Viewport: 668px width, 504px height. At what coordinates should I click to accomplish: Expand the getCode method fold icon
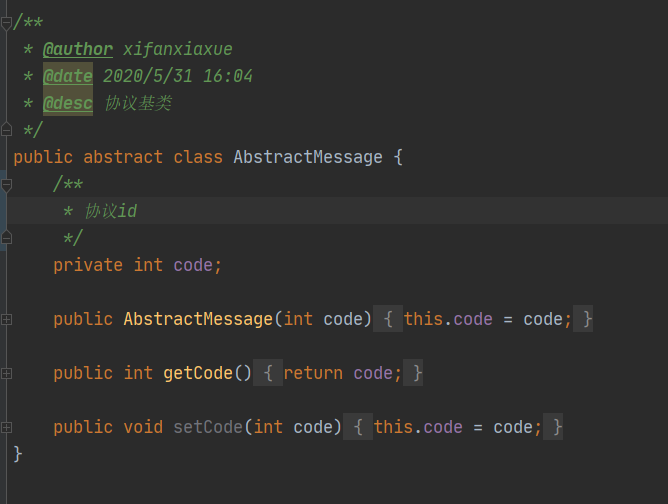[7, 373]
